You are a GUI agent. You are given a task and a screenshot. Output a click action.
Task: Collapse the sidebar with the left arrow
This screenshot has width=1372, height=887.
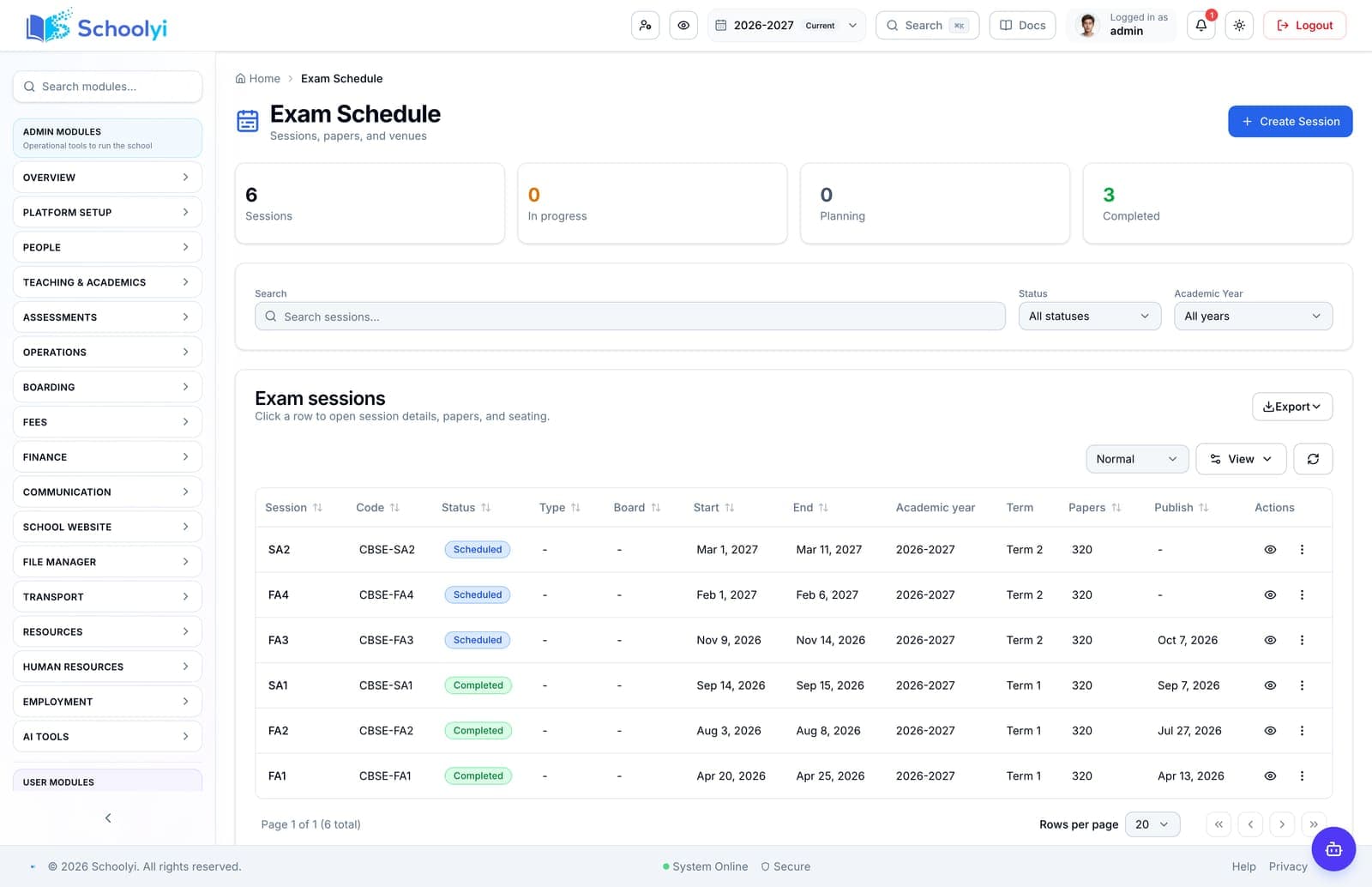[x=108, y=818]
